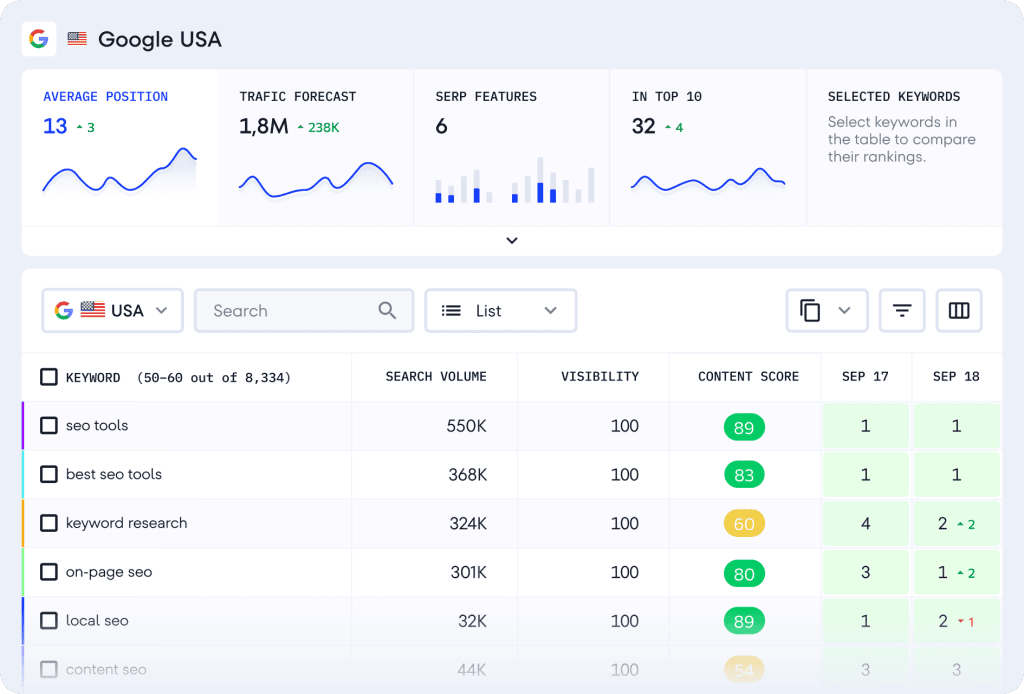Click the list view icon
Screen dimensions: 1024x694
coord(451,311)
